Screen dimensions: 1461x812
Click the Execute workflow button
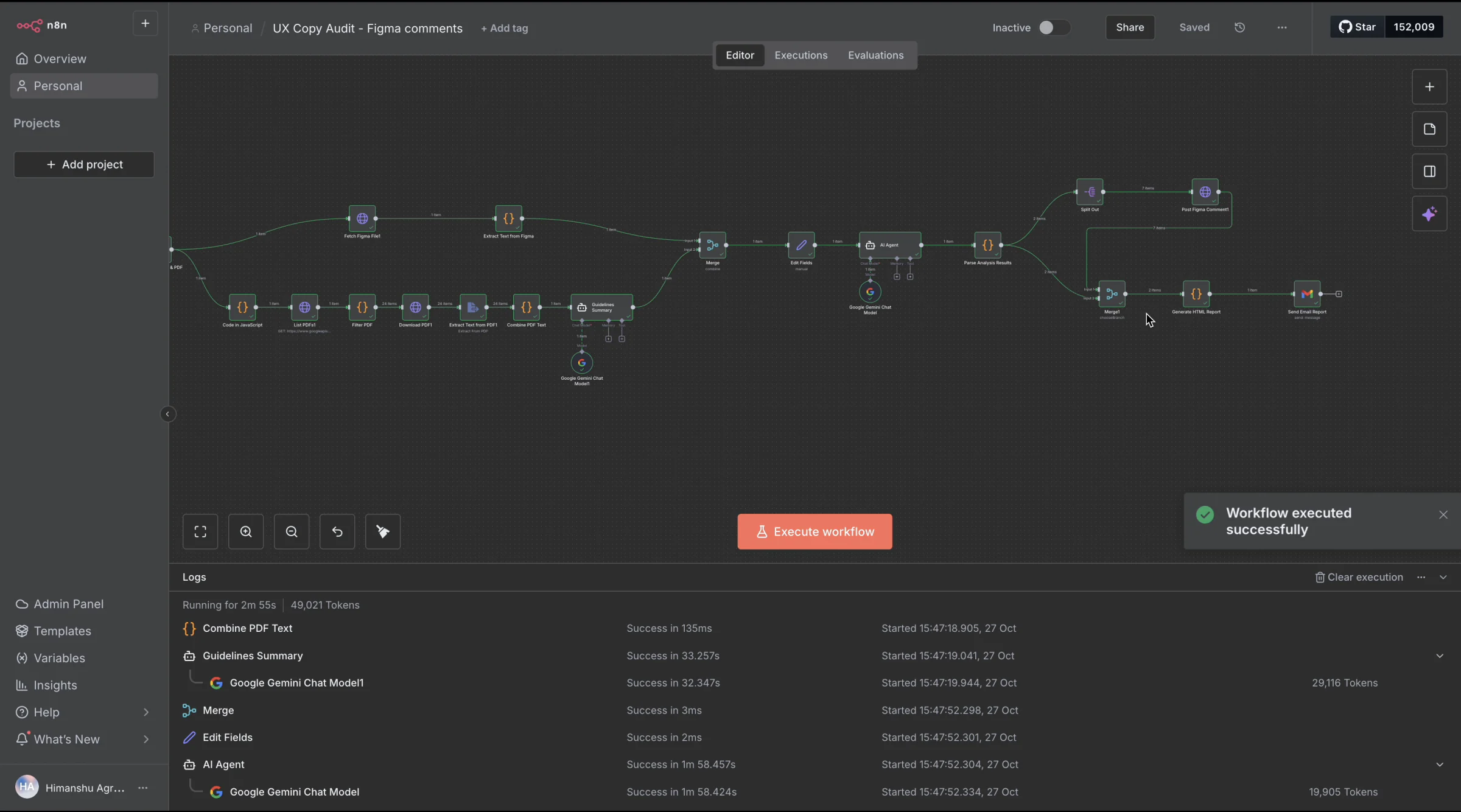click(x=815, y=531)
